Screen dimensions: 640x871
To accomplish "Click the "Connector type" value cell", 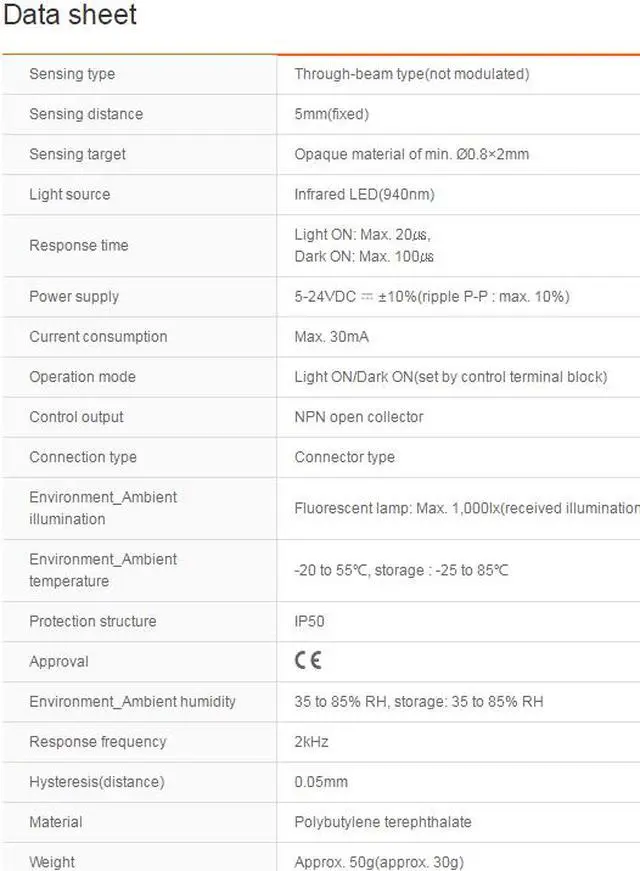I will pos(344,456).
